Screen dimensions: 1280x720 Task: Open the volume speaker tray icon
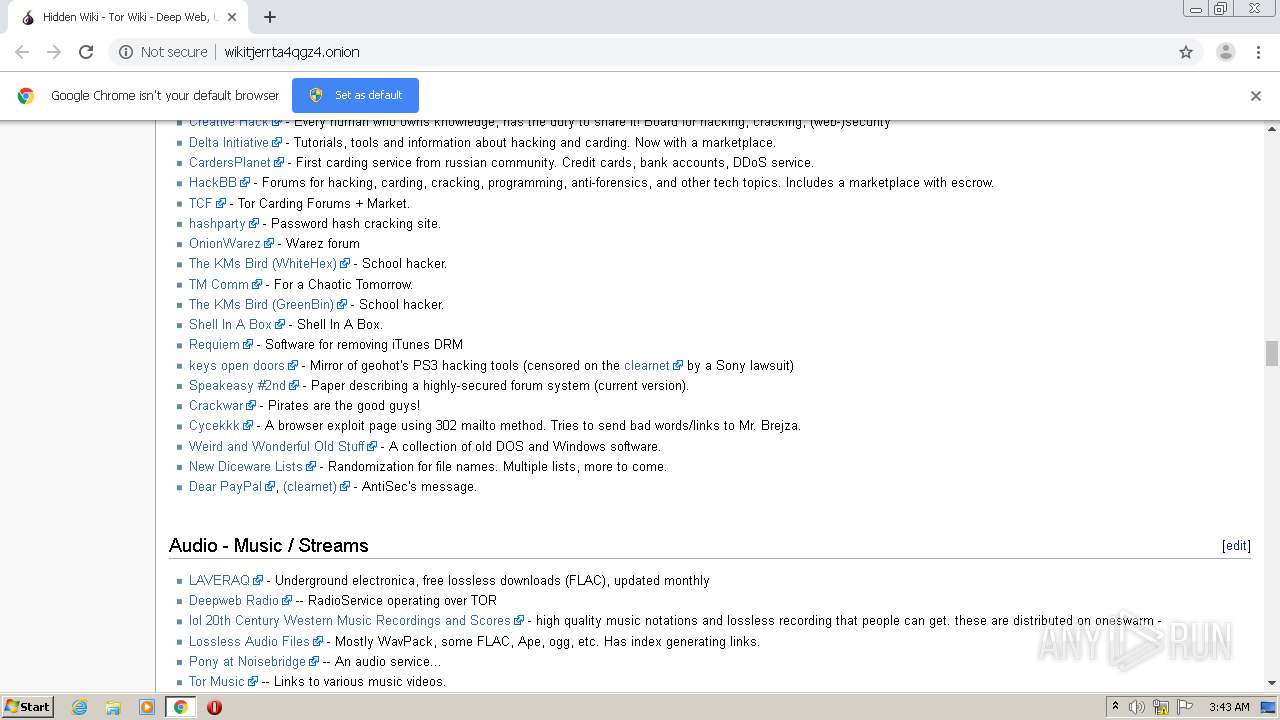point(1137,707)
